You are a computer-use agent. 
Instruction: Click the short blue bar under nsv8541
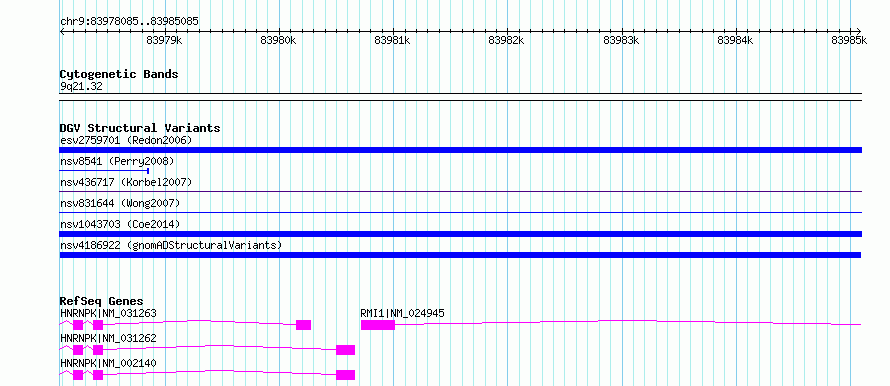(x=104, y=170)
